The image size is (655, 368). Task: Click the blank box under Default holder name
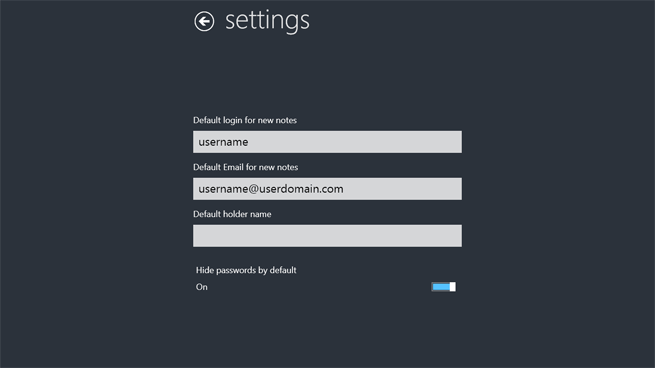tap(327, 236)
